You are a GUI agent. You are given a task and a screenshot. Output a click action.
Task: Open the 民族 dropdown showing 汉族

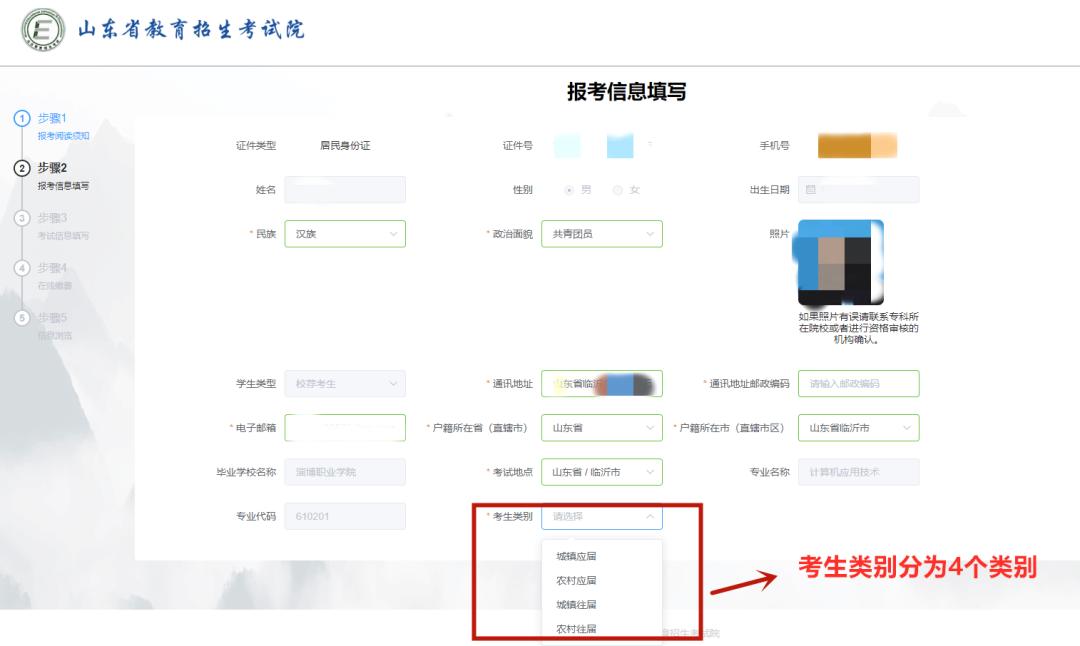click(x=345, y=233)
